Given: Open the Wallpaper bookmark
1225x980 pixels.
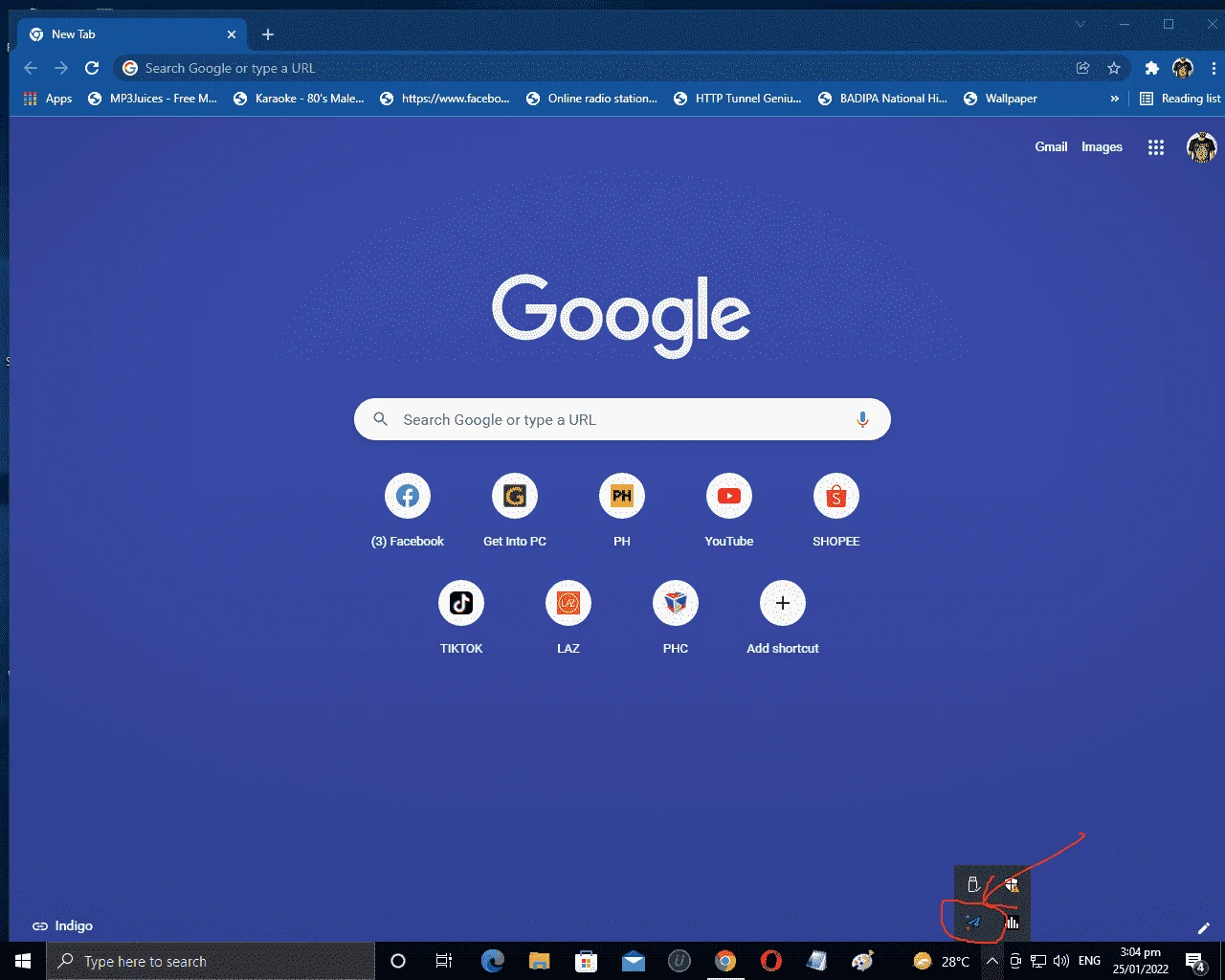Looking at the screenshot, I should (x=1000, y=99).
